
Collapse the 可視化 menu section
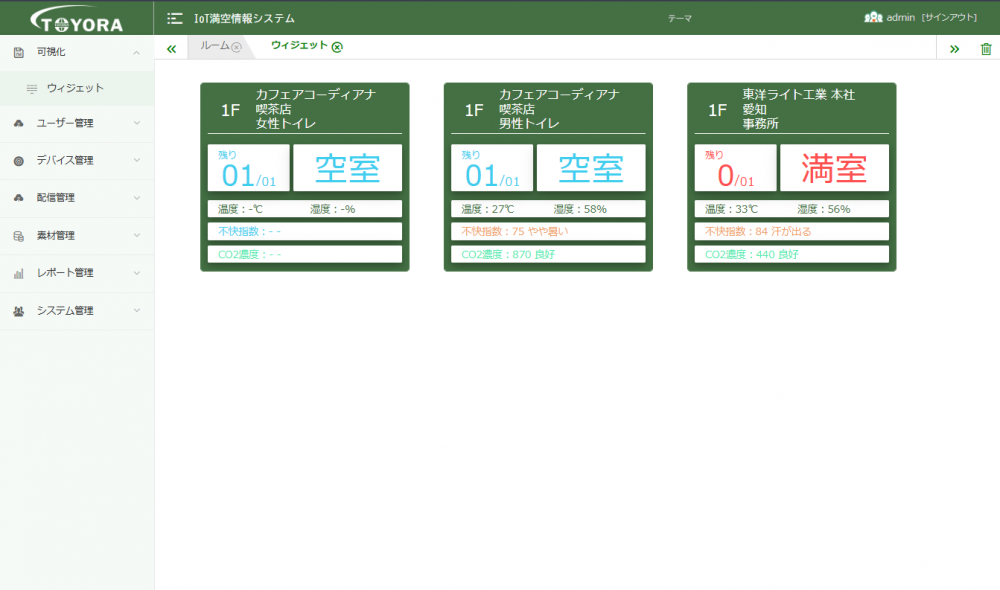click(136, 52)
